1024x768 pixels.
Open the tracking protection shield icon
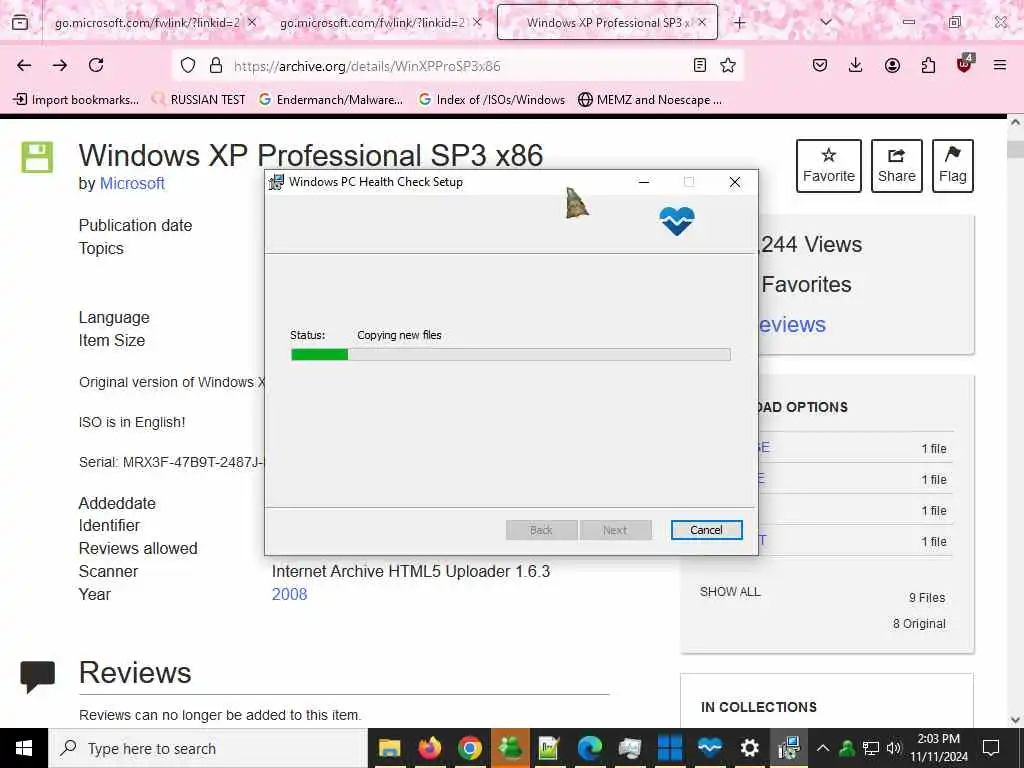(x=188, y=65)
